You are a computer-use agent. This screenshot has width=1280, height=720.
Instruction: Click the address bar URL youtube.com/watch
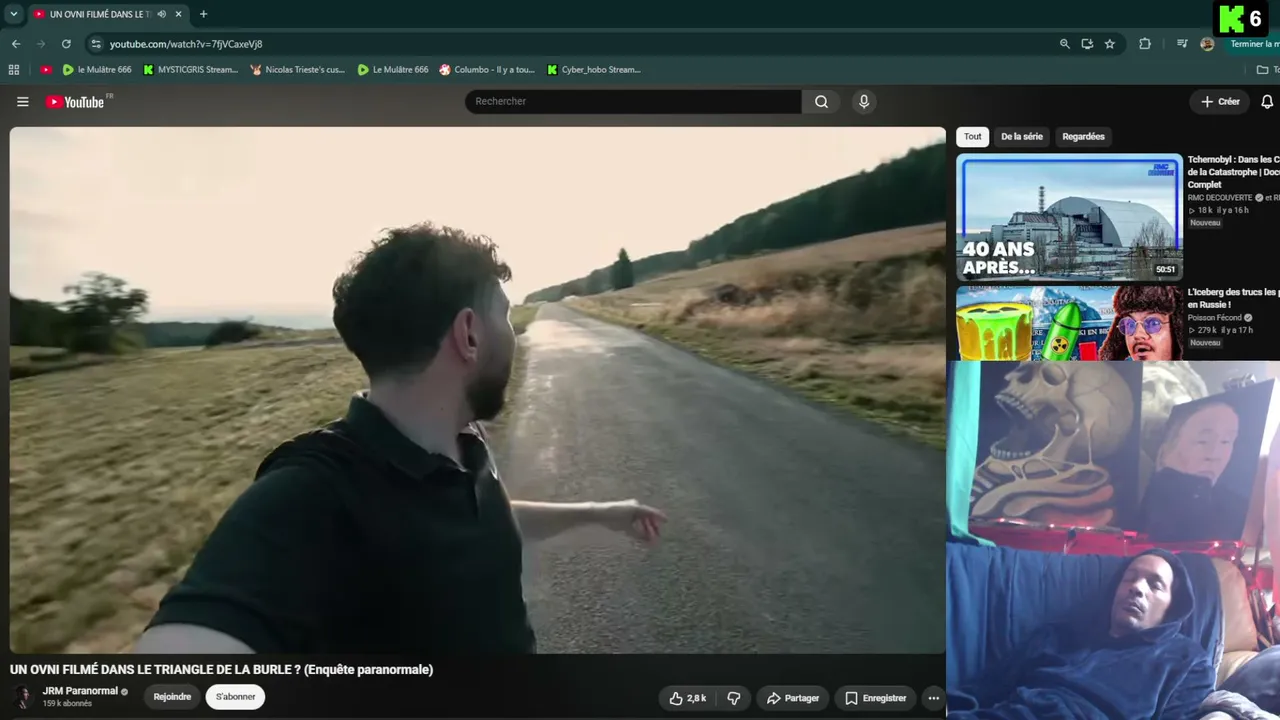tap(186, 44)
